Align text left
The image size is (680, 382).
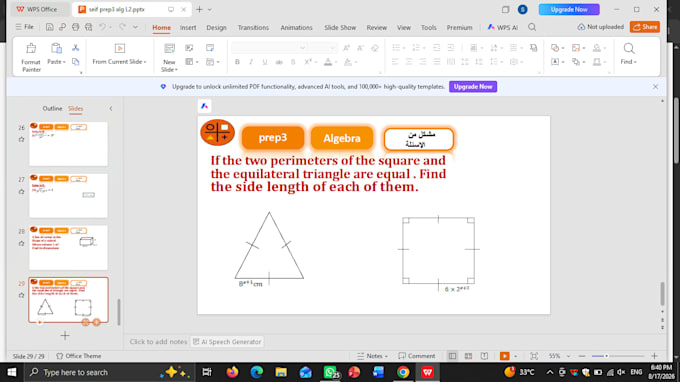[395, 62]
